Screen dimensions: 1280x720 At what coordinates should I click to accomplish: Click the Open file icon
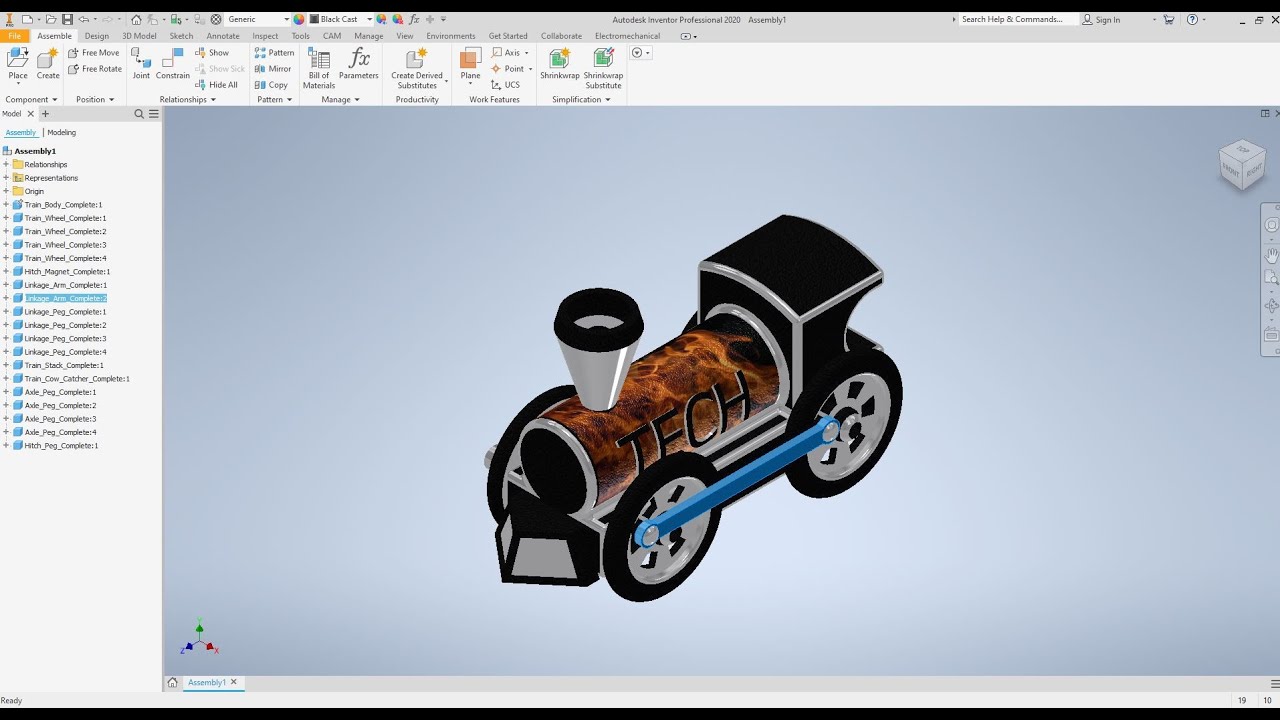point(51,19)
